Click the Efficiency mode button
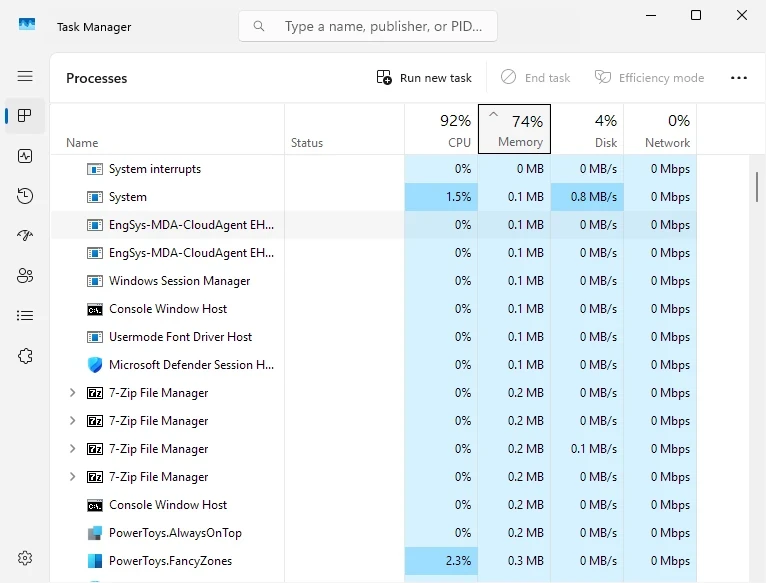 tap(650, 78)
